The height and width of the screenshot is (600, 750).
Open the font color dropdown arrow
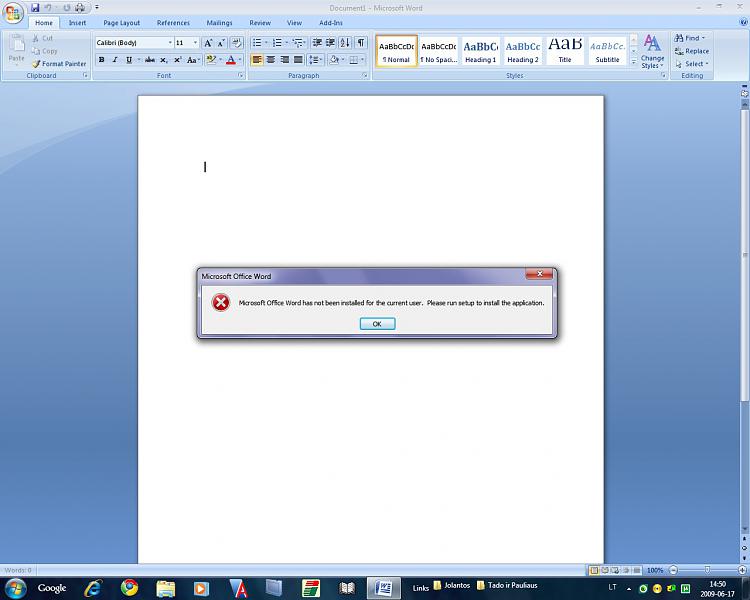[x=240, y=60]
